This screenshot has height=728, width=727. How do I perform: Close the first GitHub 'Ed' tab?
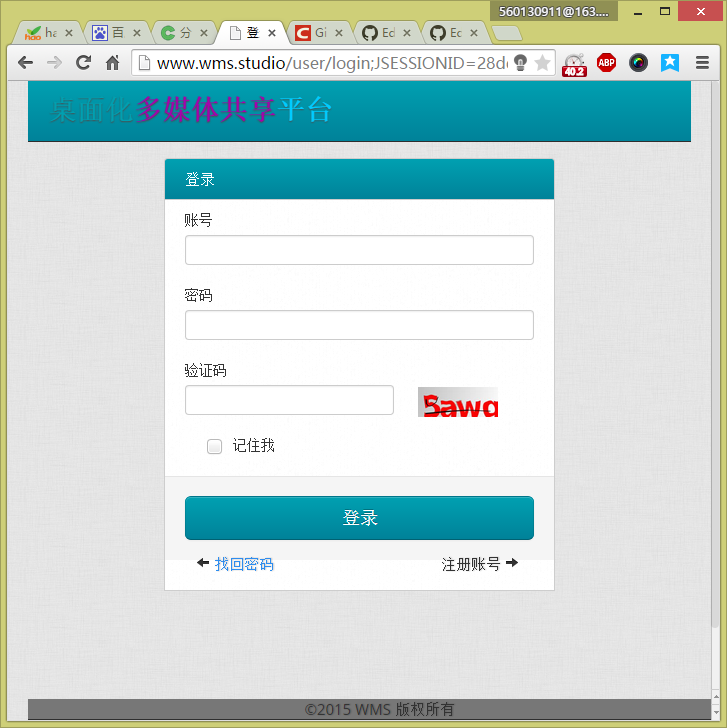407,33
